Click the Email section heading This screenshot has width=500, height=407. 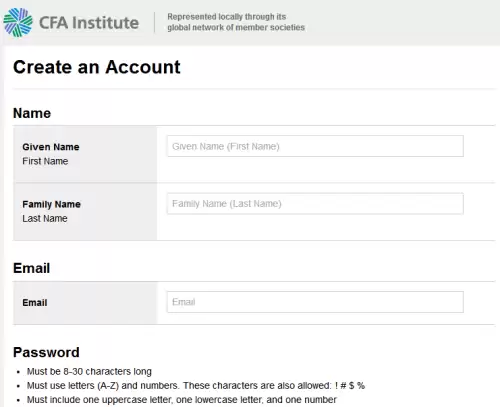click(x=32, y=268)
